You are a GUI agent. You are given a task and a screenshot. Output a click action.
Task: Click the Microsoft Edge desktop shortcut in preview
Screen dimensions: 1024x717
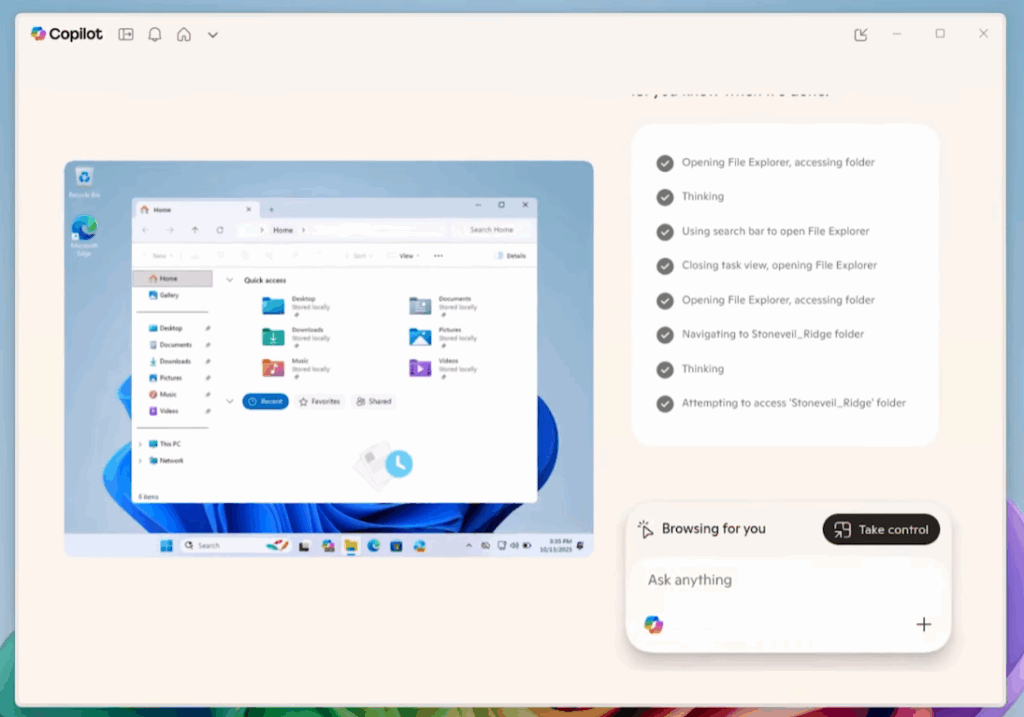[x=84, y=230]
